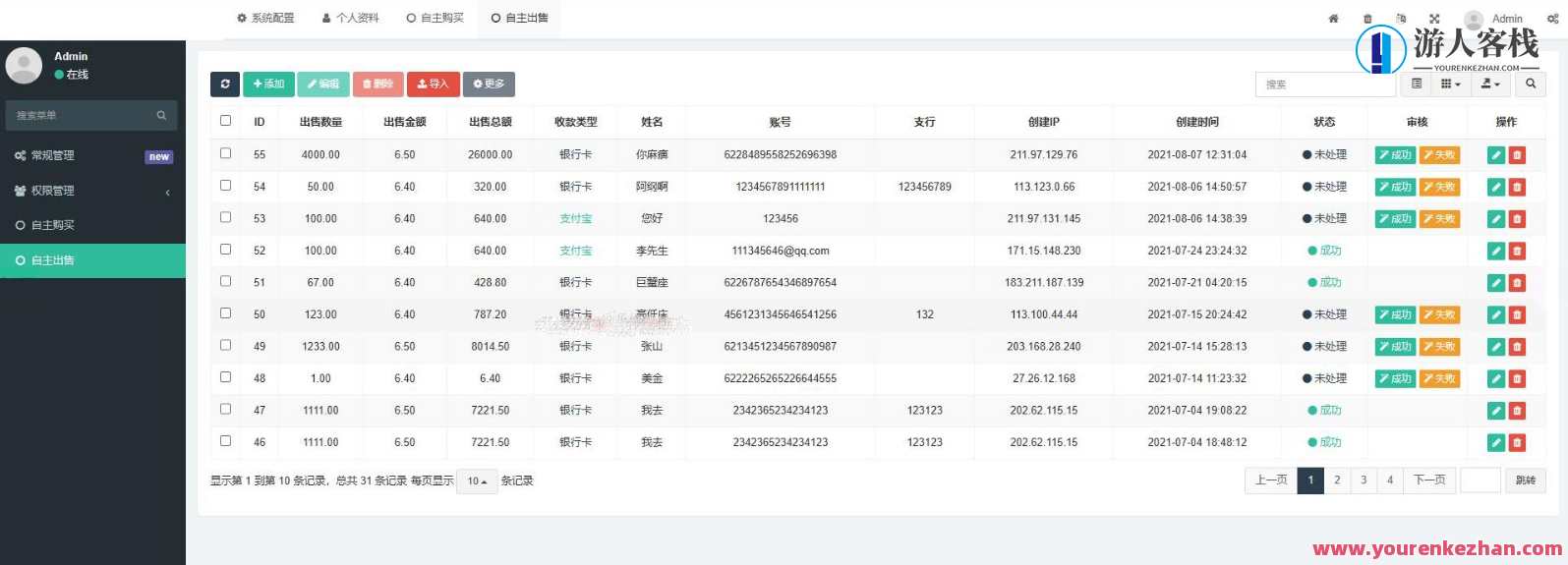Viewport: 1568px width, 565px height.
Task: Click the 下一页 next page button
Action: 1429,480
